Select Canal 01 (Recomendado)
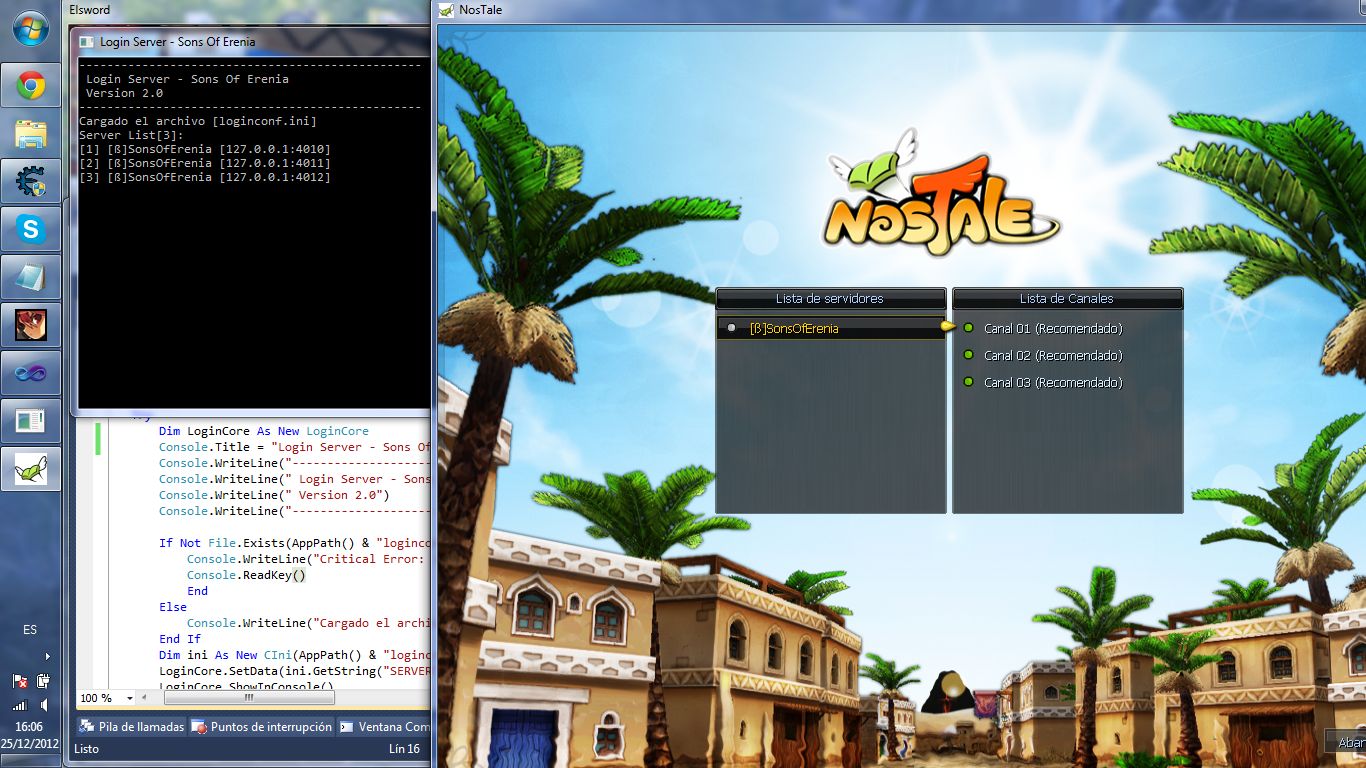The width and height of the screenshot is (1366, 768). coord(1053,328)
